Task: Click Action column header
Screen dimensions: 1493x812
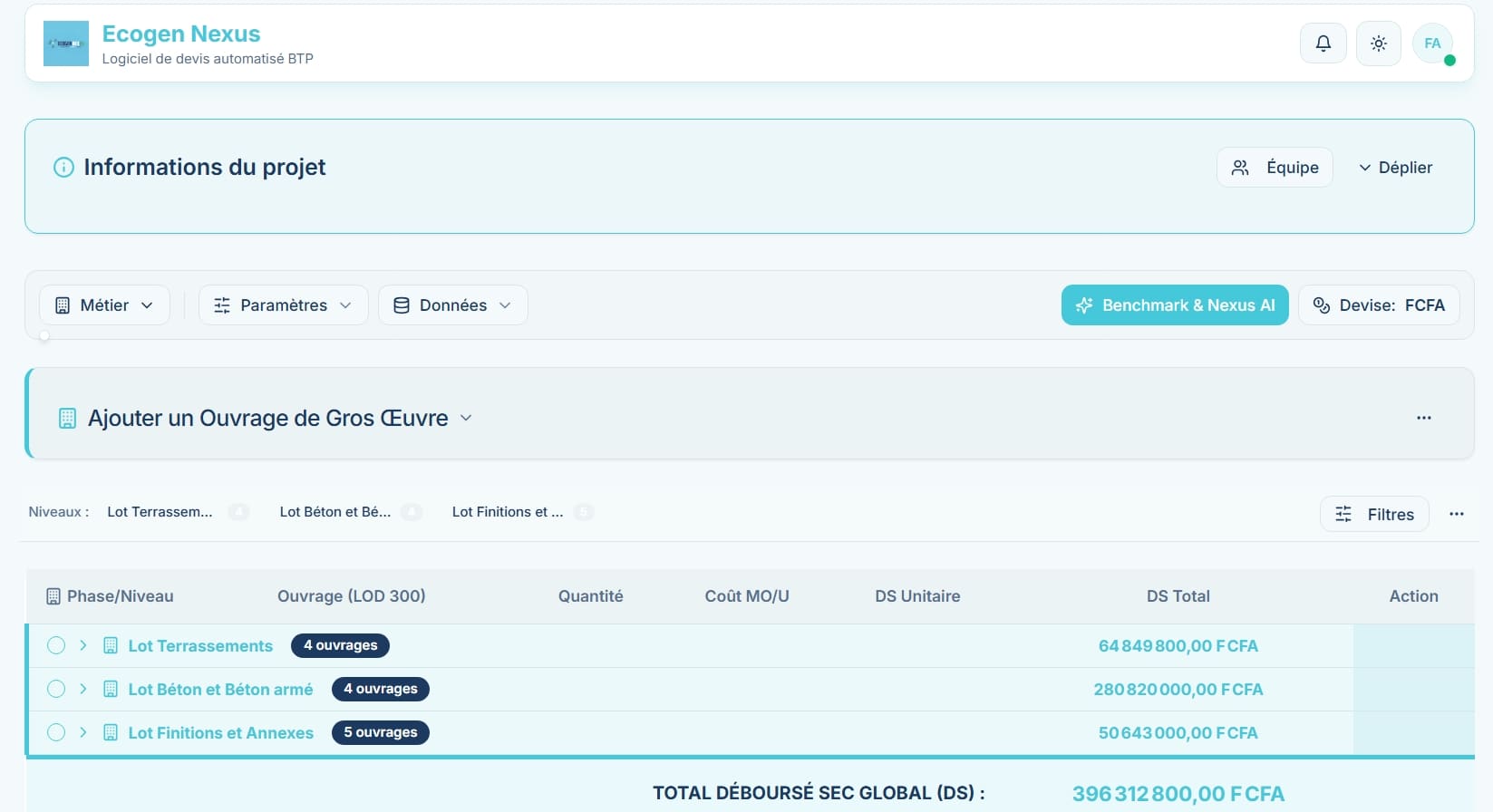Action: 1414,596
